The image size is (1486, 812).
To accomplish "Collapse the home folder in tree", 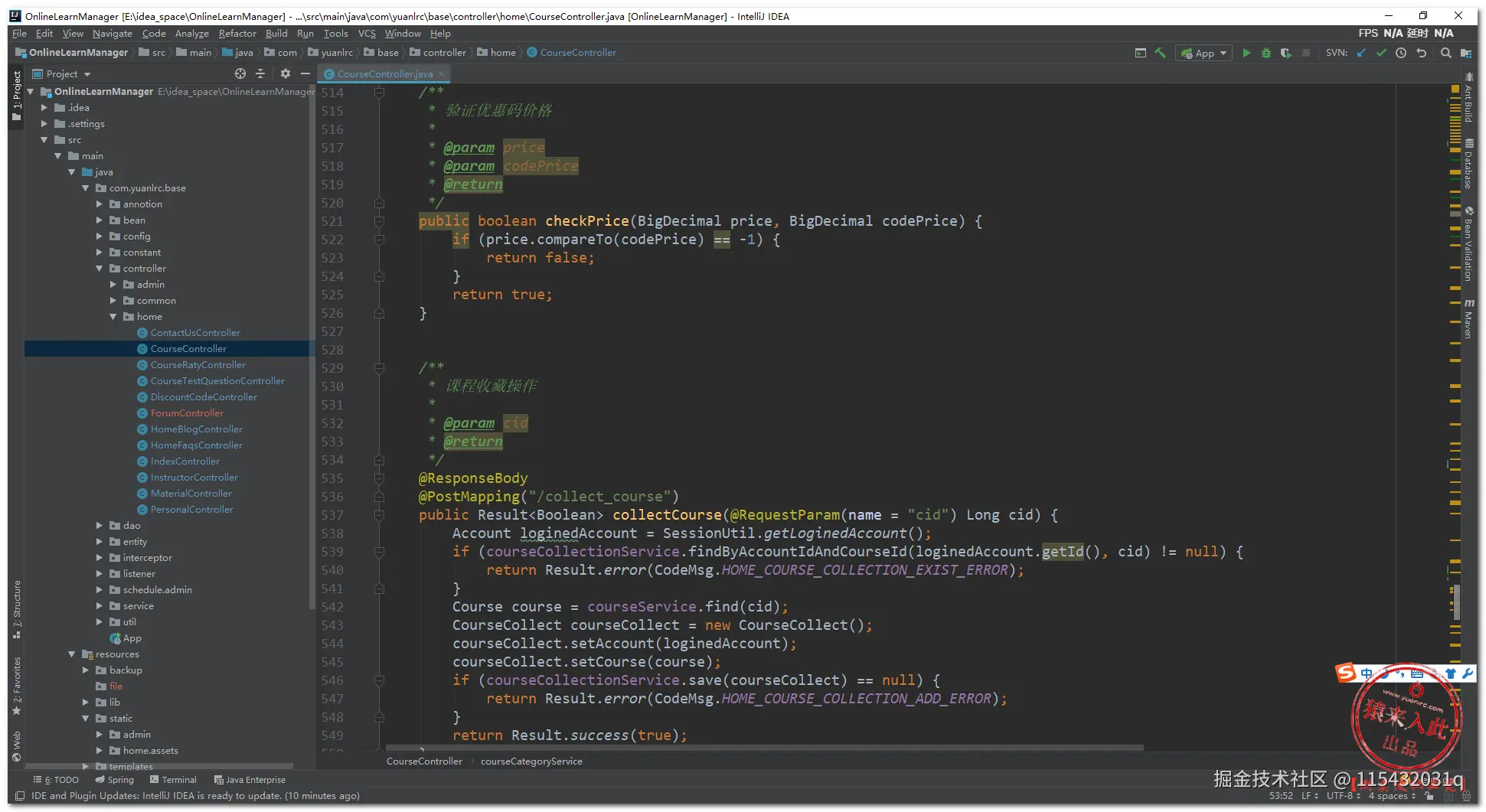I will tap(113, 317).
